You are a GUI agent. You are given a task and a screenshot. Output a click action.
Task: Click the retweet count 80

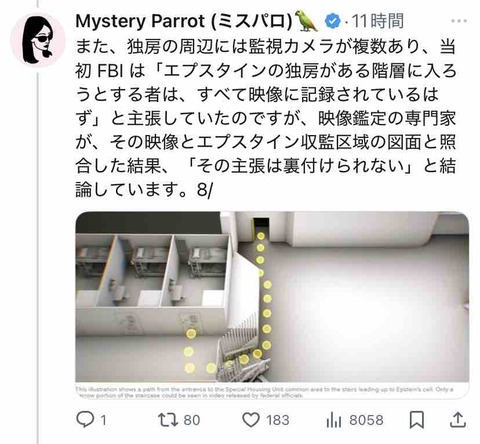(192, 420)
